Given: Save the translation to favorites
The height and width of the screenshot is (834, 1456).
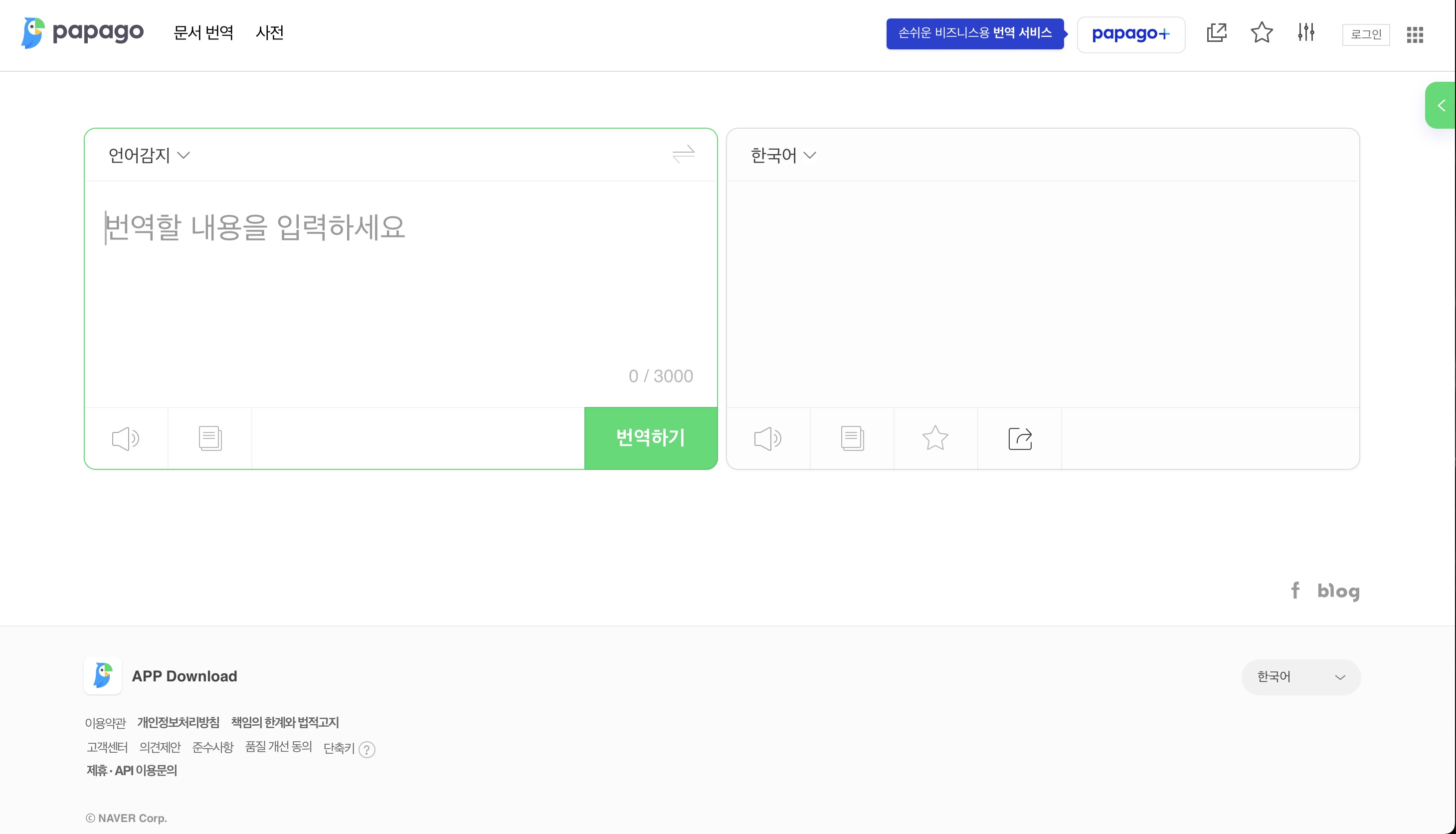Looking at the screenshot, I should [x=934, y=437].
